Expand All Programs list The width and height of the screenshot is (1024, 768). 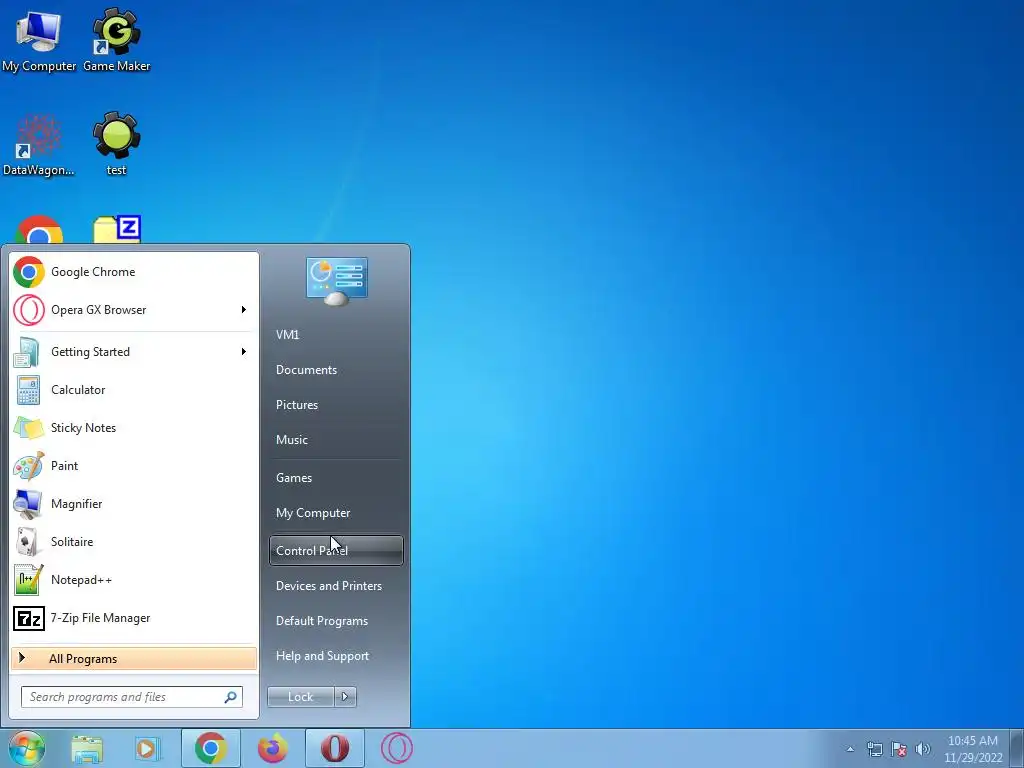[134, 658]
